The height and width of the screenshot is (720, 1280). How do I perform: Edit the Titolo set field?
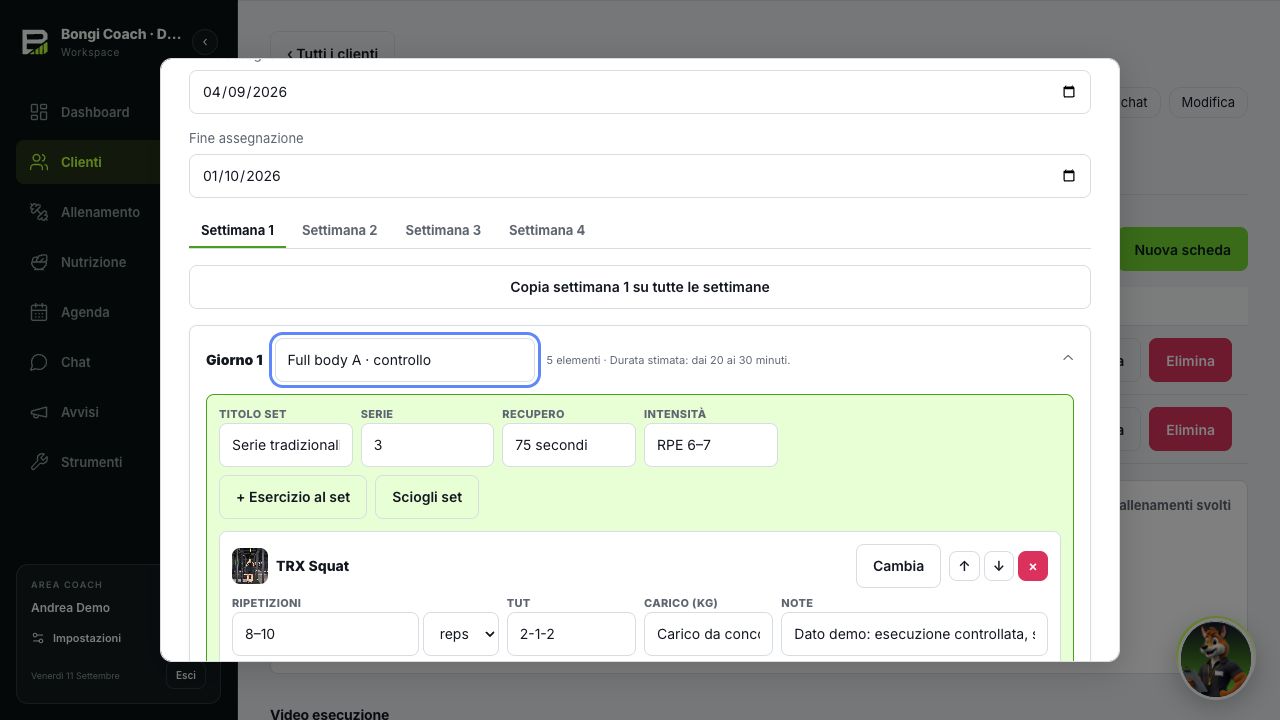(x=286, y=445)
